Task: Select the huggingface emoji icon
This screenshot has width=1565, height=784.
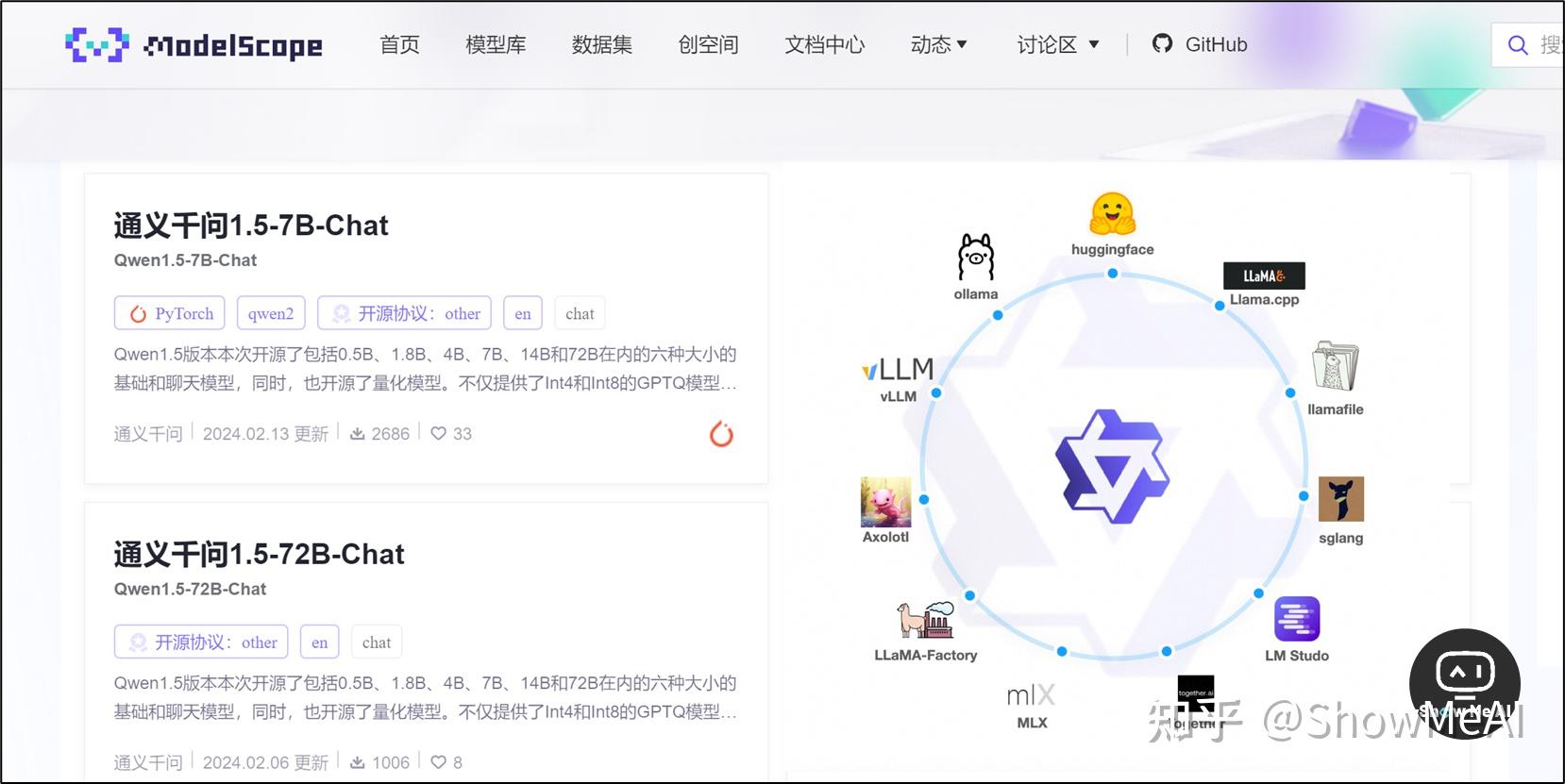Action: [x=1113, y=214]
